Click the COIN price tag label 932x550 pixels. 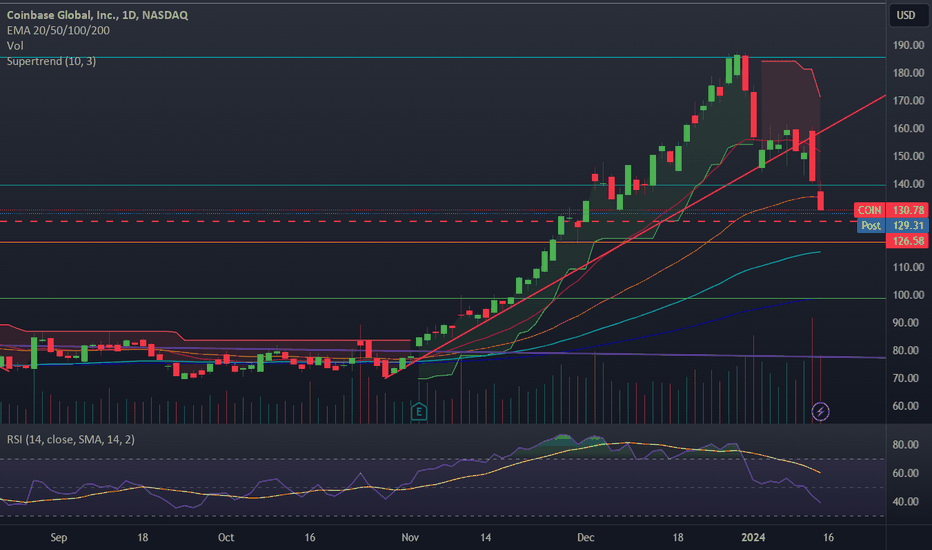870,210
